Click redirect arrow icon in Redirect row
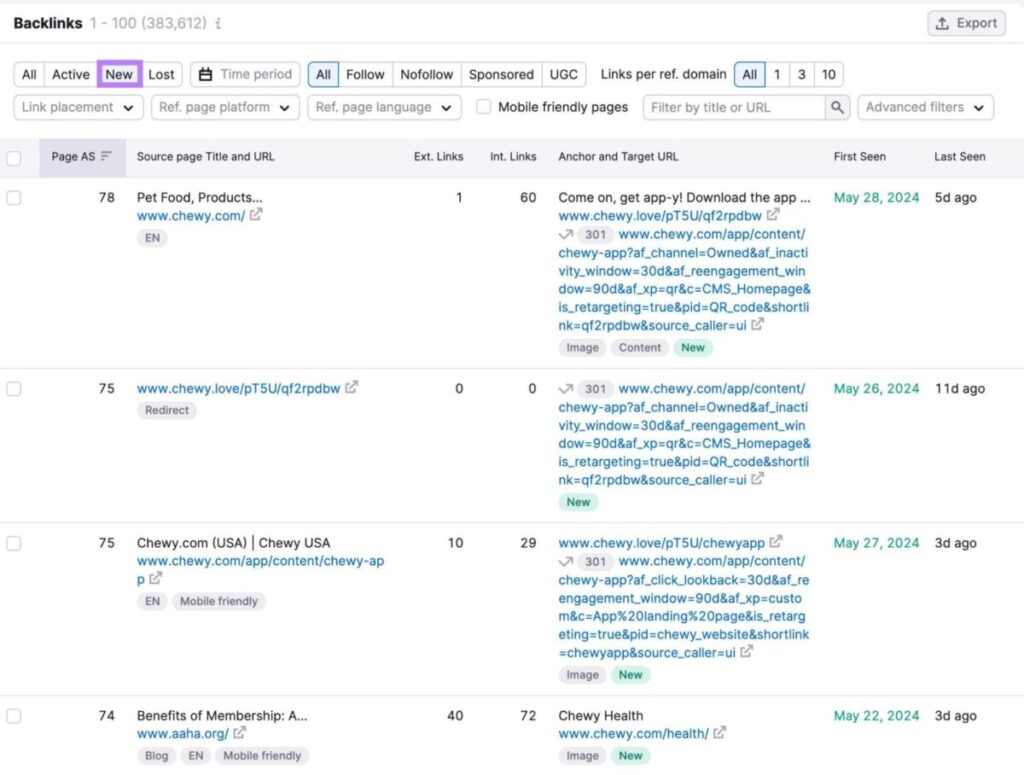 point(566,389)
